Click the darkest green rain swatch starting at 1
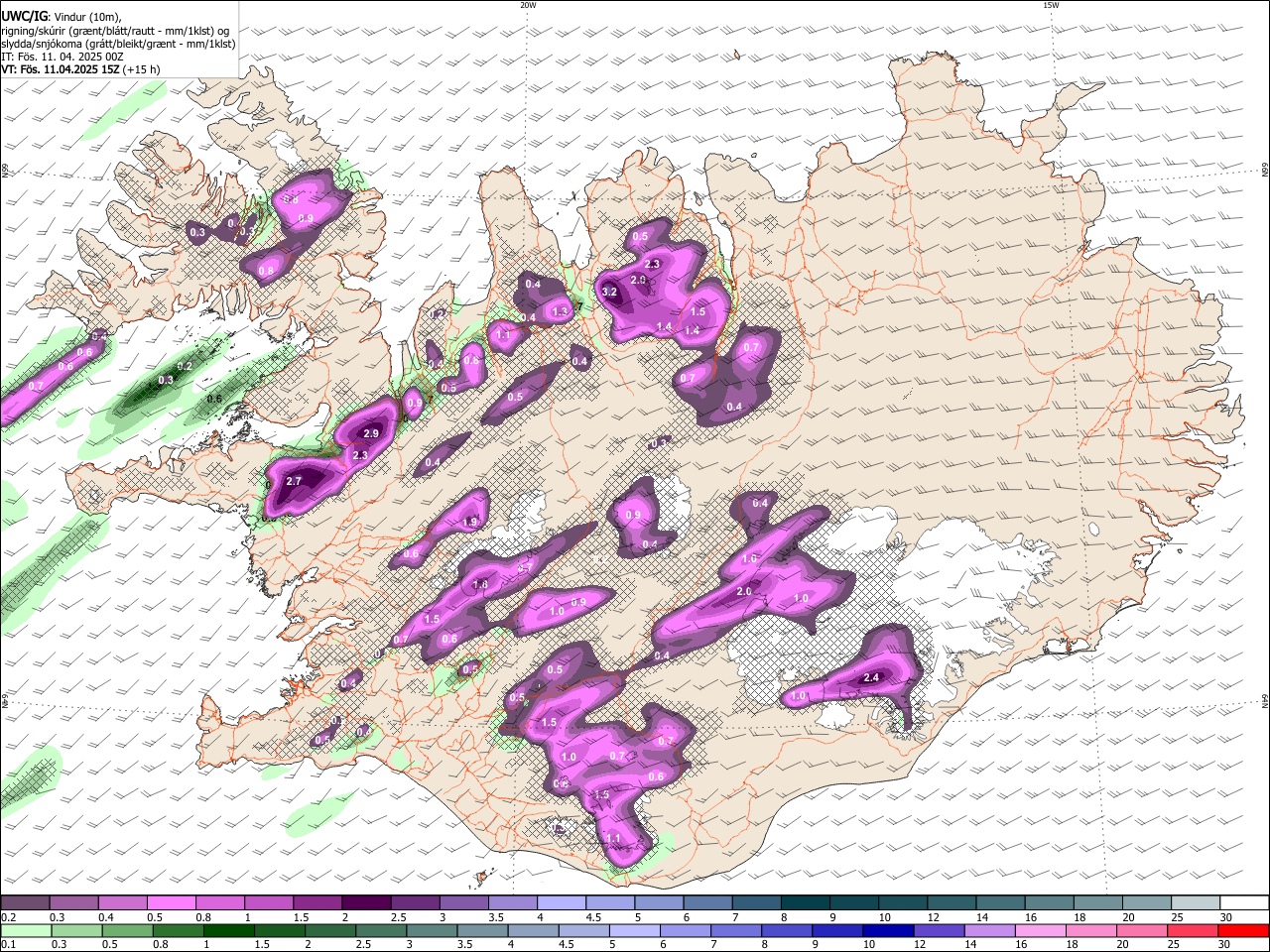1270x952 pixels. tap(229, 931)
